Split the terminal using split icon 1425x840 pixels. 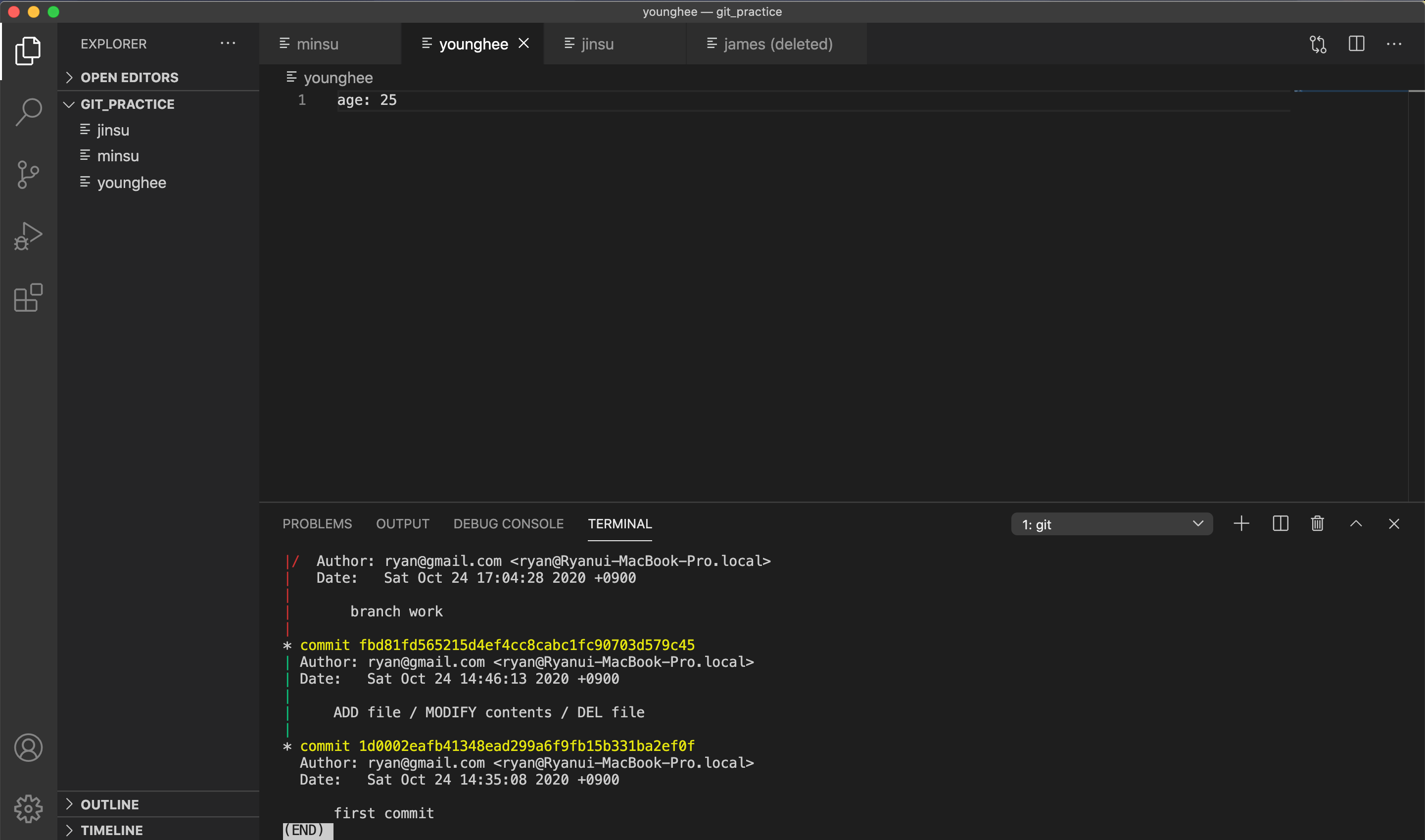pyautogui.click(x=1280, y=523)
